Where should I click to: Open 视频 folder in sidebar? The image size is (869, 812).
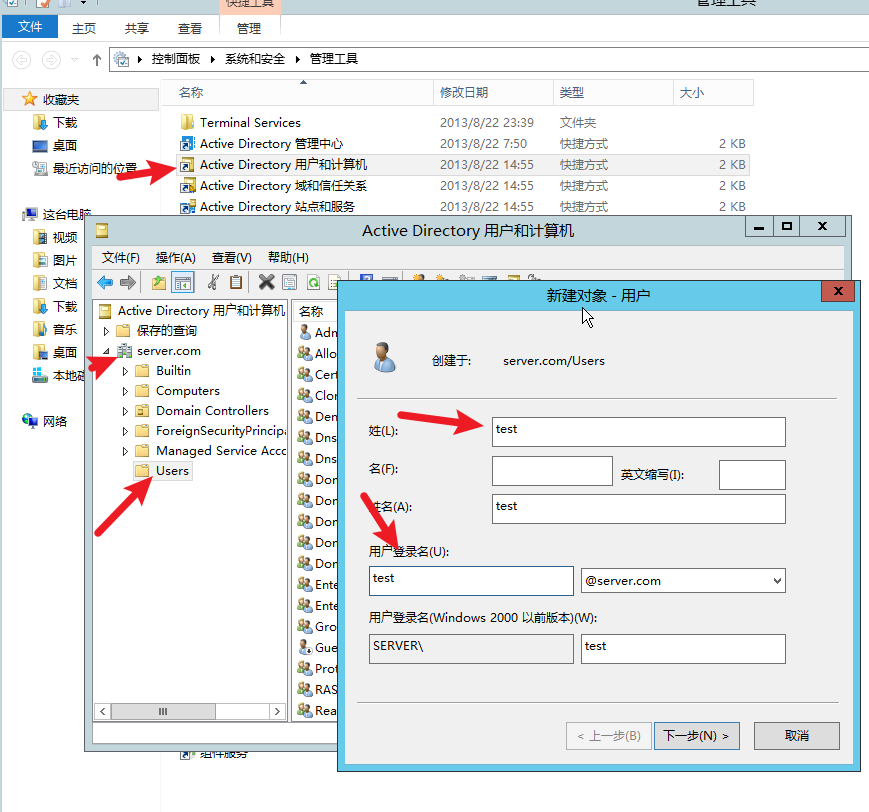(x=55, y=237)
